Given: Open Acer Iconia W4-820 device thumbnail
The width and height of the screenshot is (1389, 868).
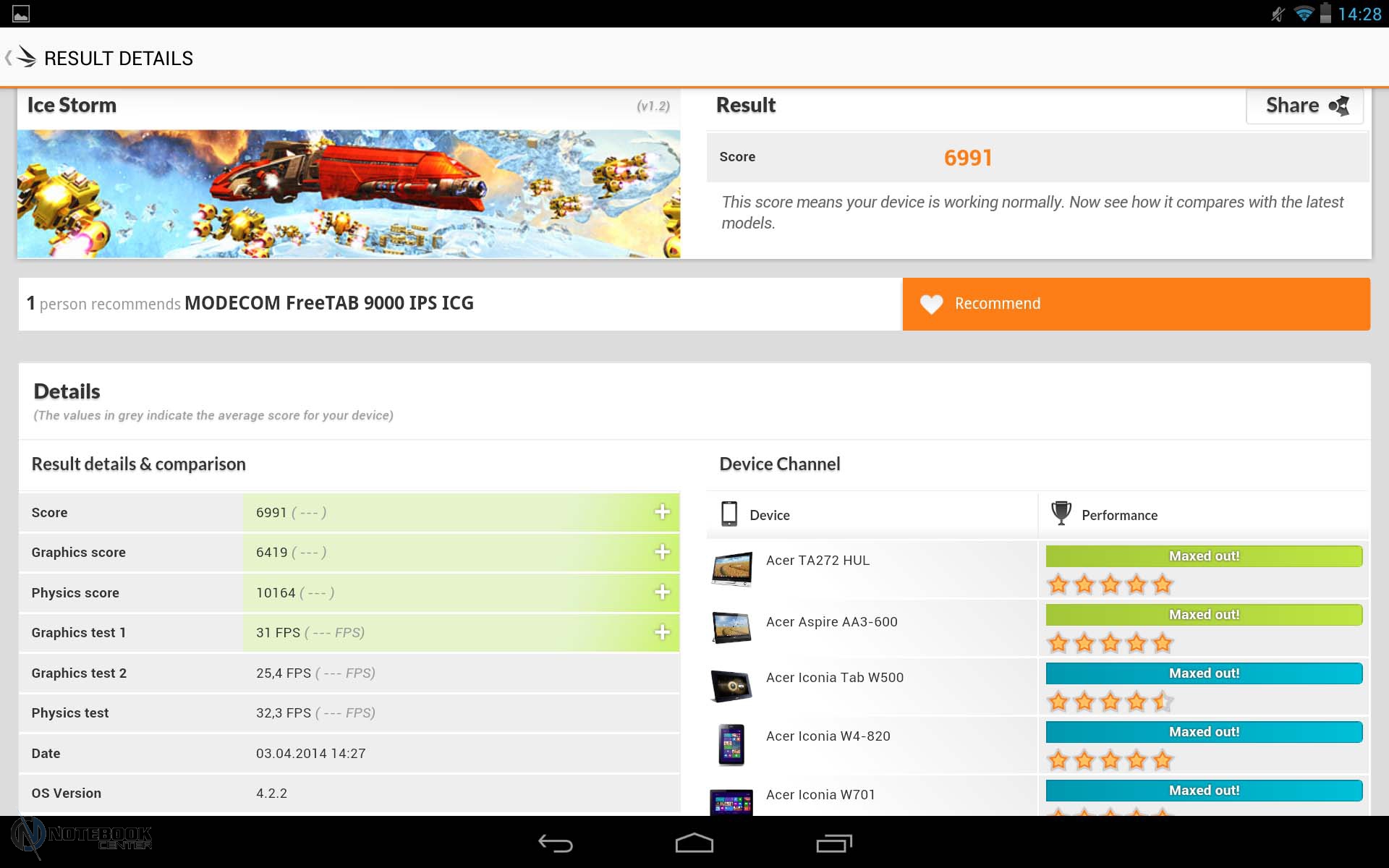Looking at the screenshot, I should [x=731, y=744].
